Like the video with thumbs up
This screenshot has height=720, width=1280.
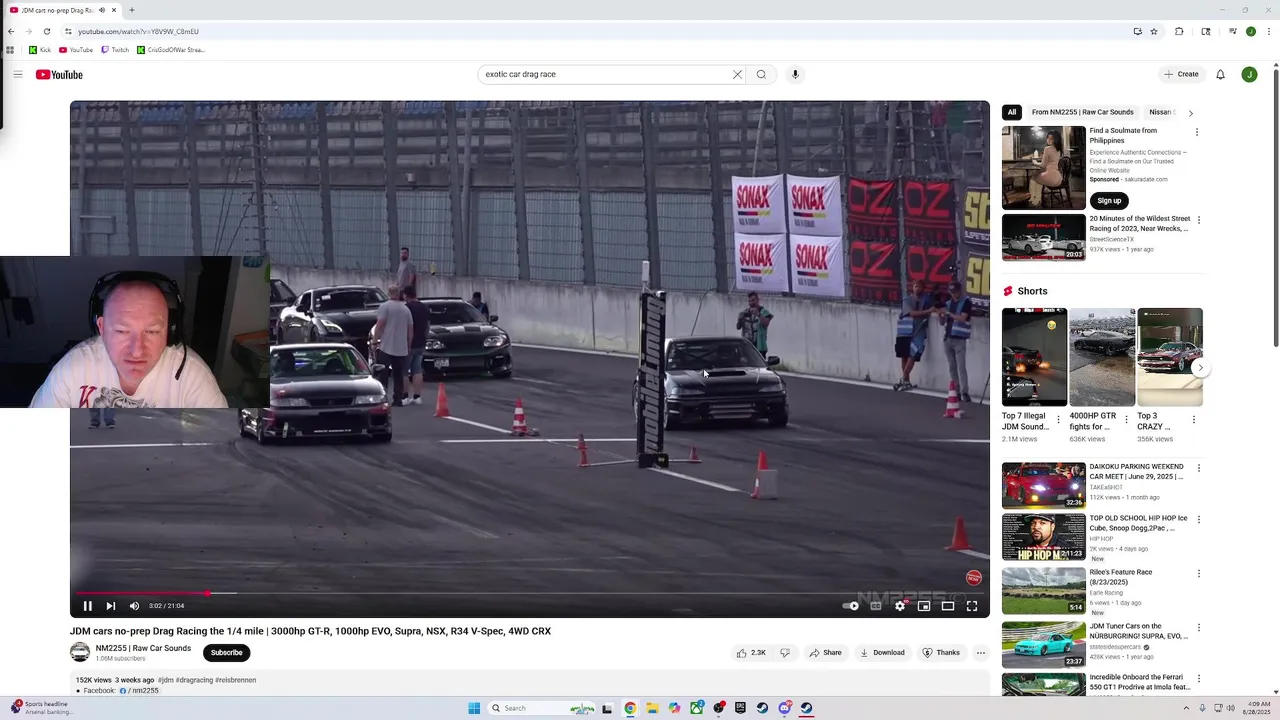tap(751, 653)
